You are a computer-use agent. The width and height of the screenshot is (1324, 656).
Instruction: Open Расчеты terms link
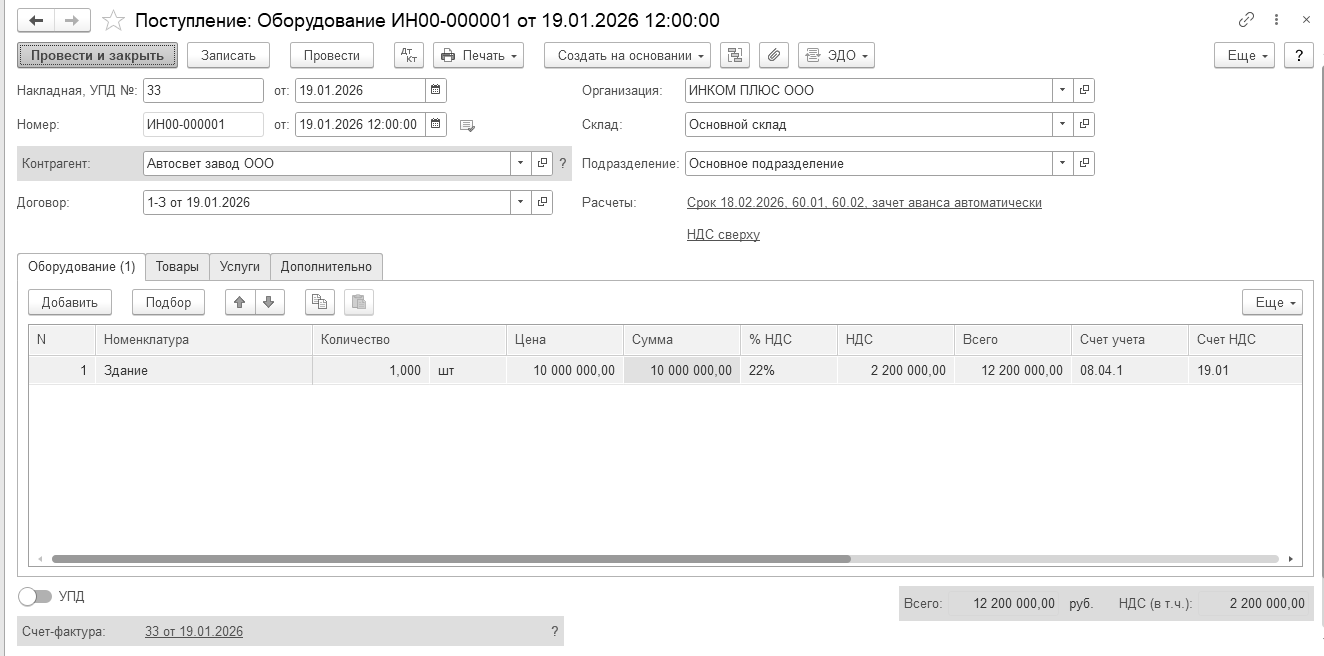[x=864, y=203]
